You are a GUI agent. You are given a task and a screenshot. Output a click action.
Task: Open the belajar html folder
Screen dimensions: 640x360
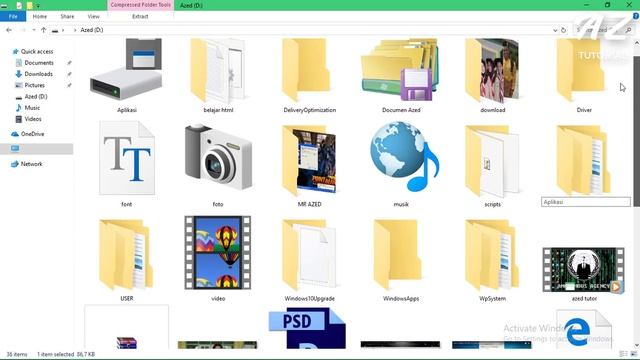(218, 70)
